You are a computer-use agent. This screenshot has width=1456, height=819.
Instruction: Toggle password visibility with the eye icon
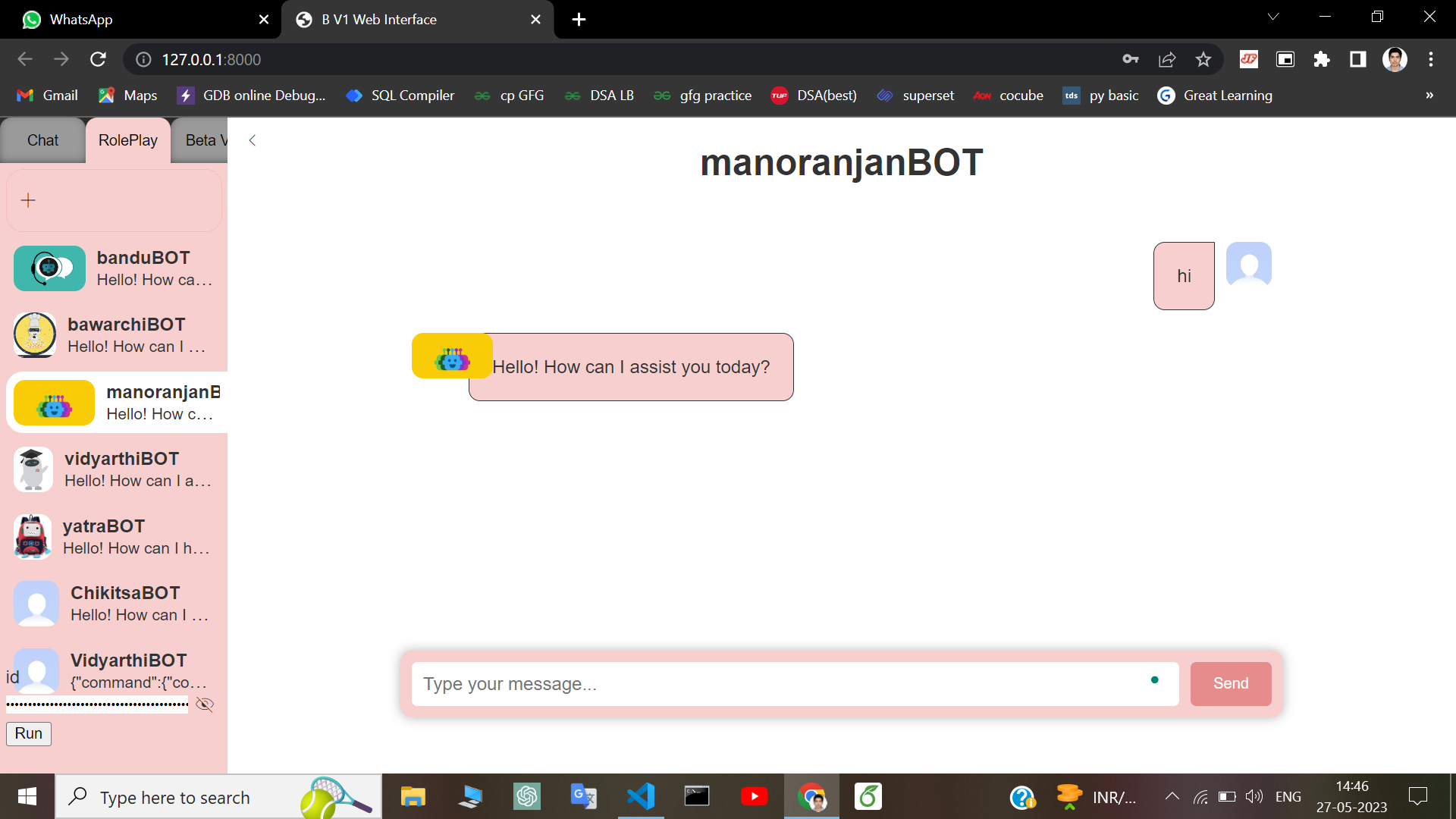pos(204,704)
